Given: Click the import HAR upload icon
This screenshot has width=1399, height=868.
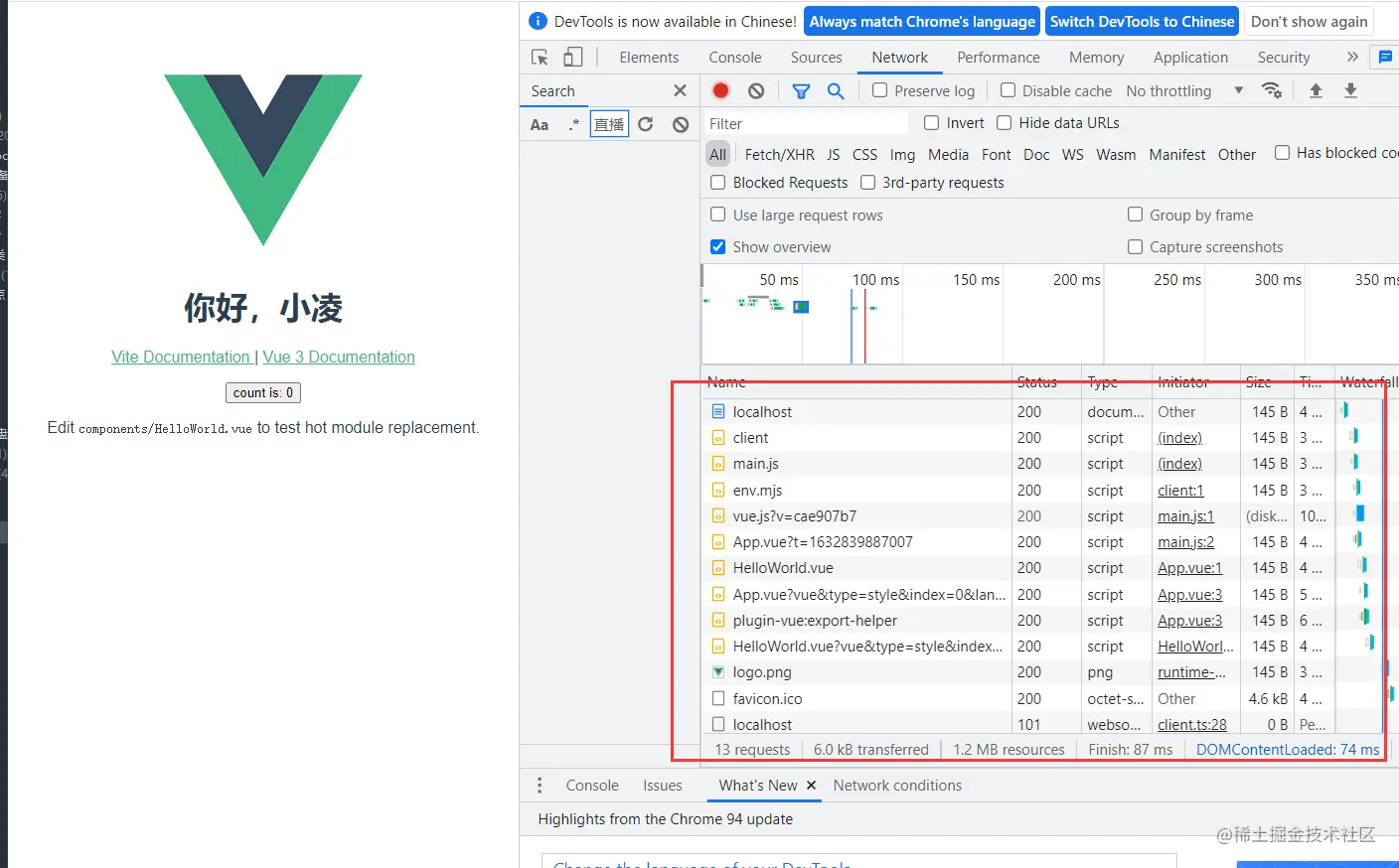Looking at the screenshot, I should point(1316,90).
